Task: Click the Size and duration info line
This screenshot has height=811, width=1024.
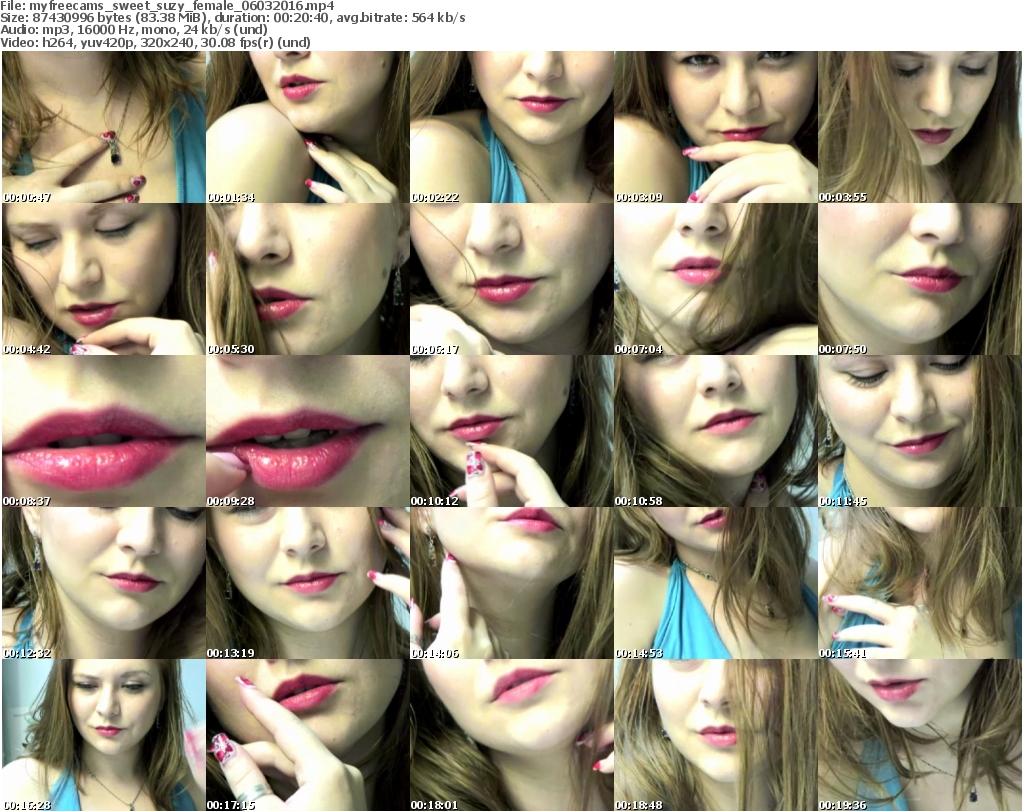Action: point(232,18)
